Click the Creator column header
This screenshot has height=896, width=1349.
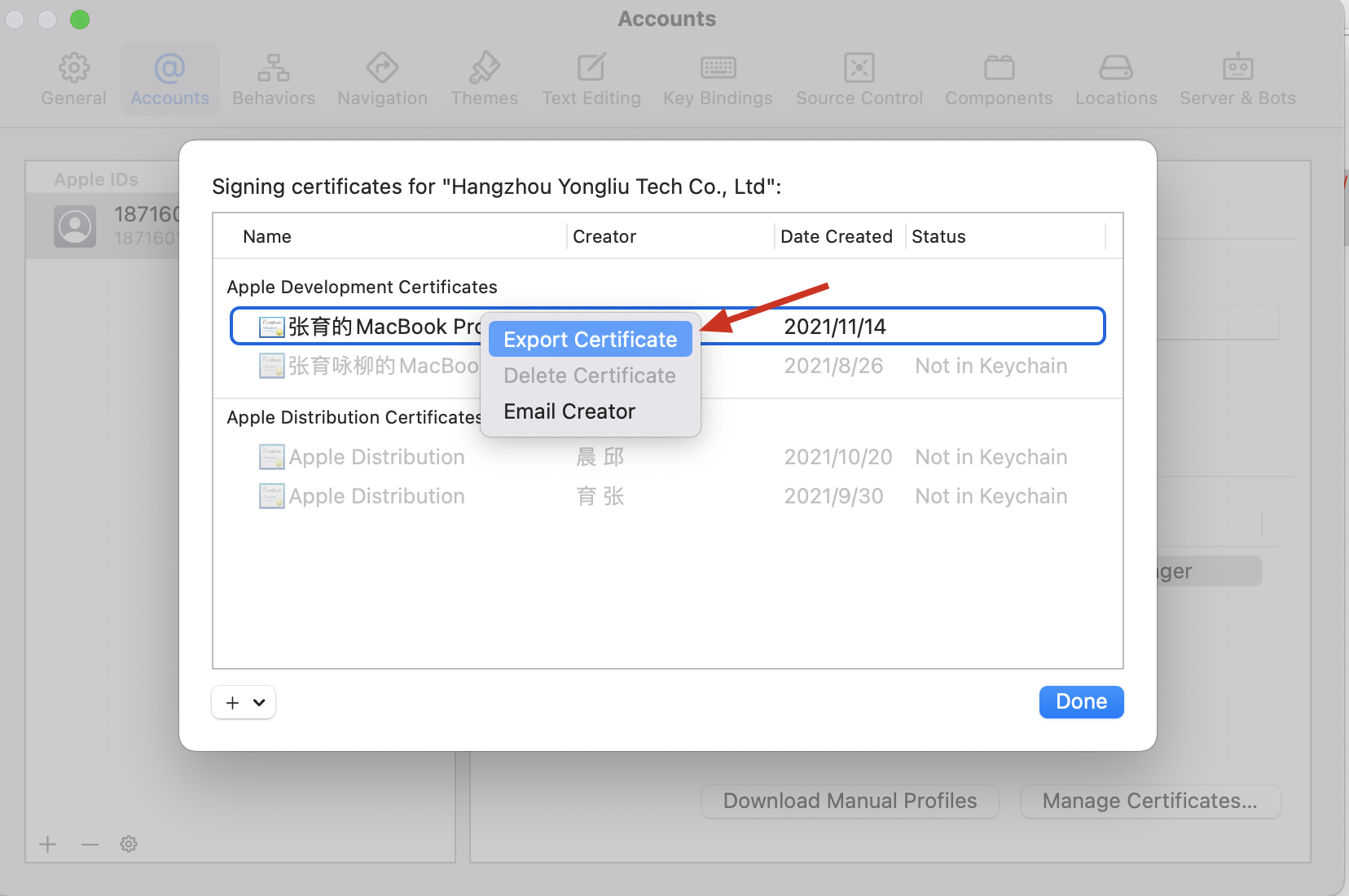click(x=604, y=237)
